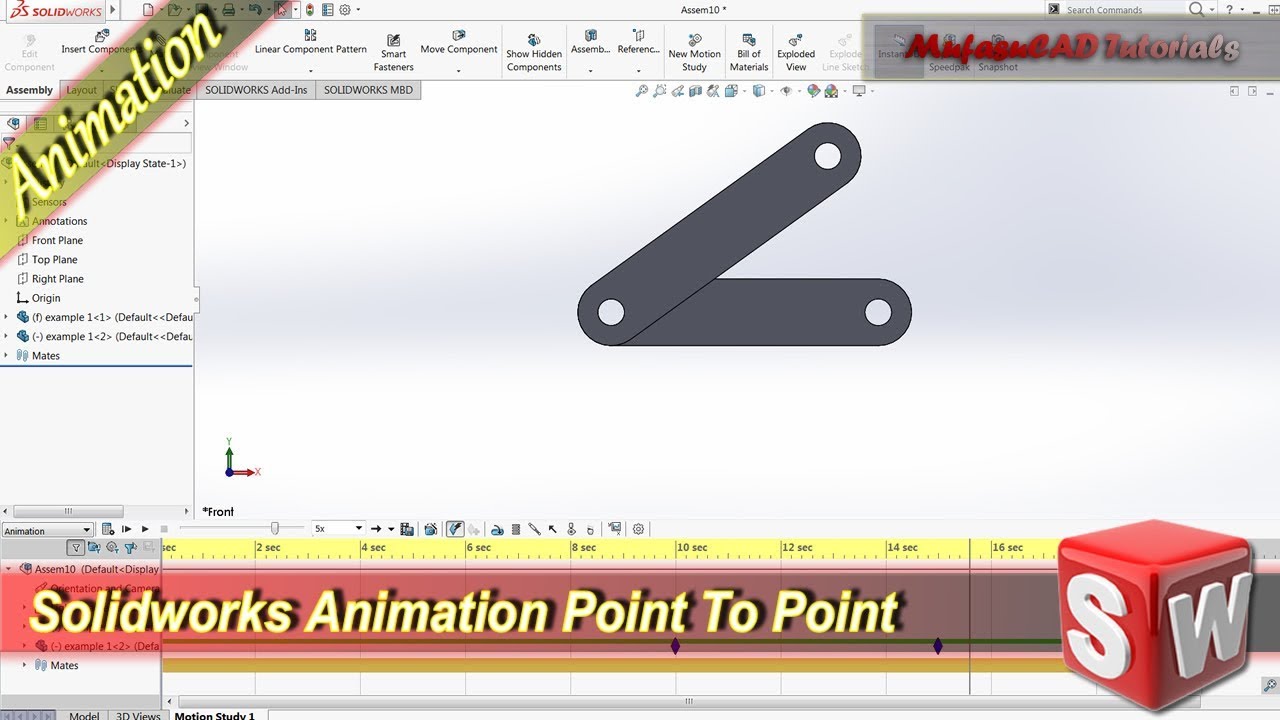Expand the Move Component dropdown arrow

[x=459, y=71]
